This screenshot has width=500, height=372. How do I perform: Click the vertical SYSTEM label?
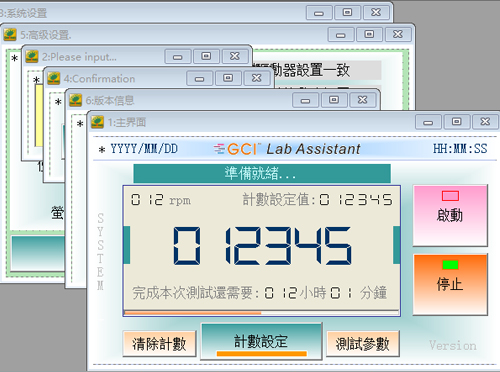click(100, 252)
